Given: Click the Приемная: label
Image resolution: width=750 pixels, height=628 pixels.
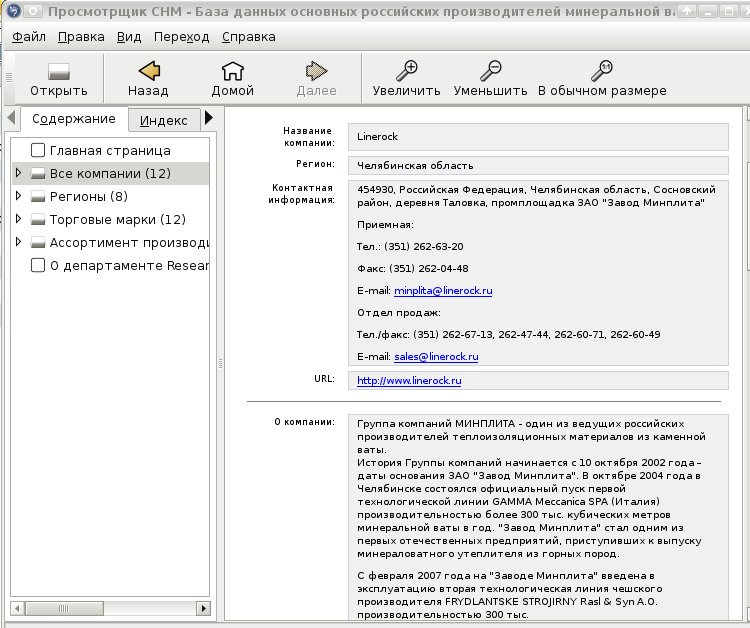Looking at the screenshot, I should coord(385,225).
